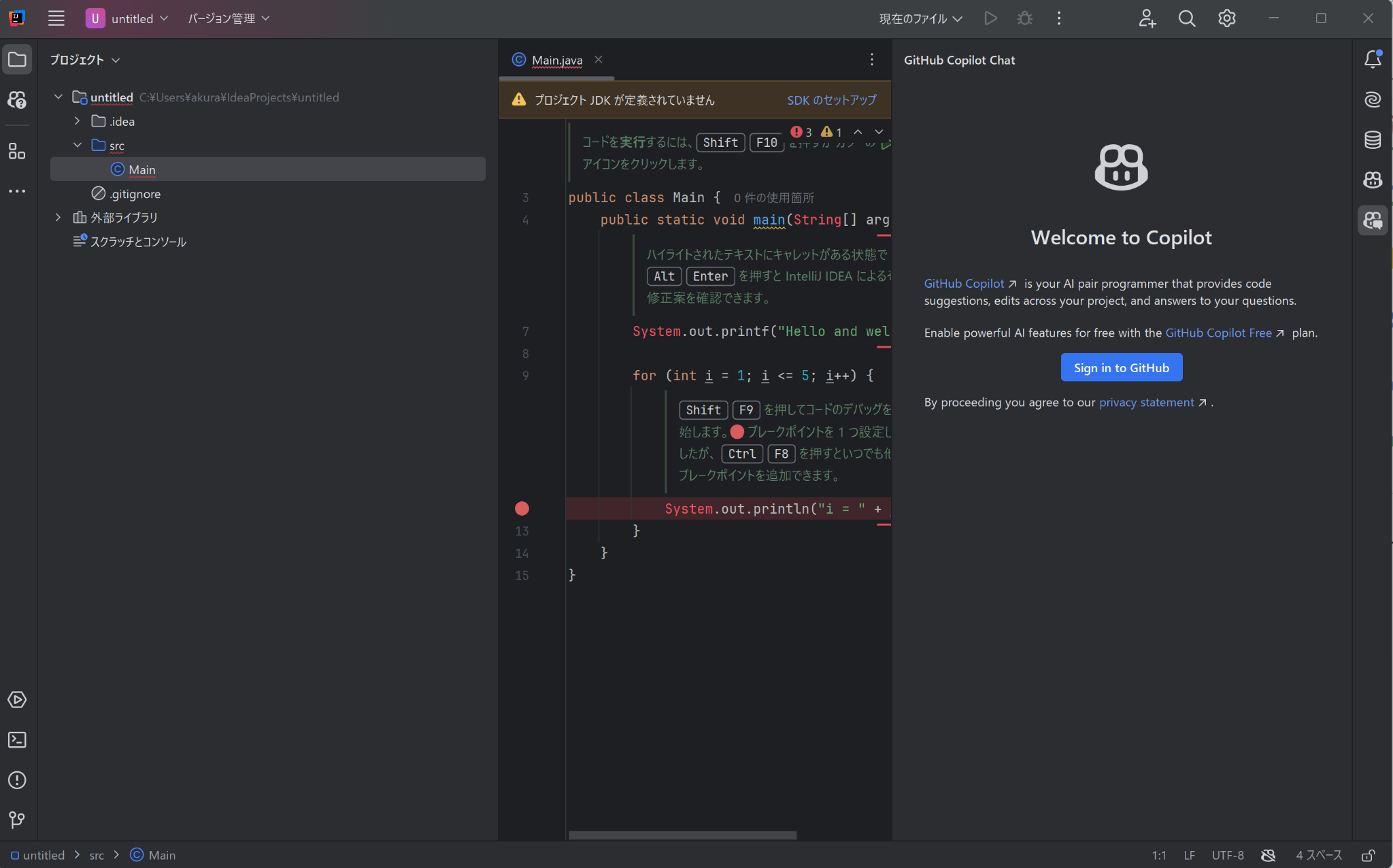Change LF line separator setting
This screenshot has width=1393, height=868.
click(1189, 855)
